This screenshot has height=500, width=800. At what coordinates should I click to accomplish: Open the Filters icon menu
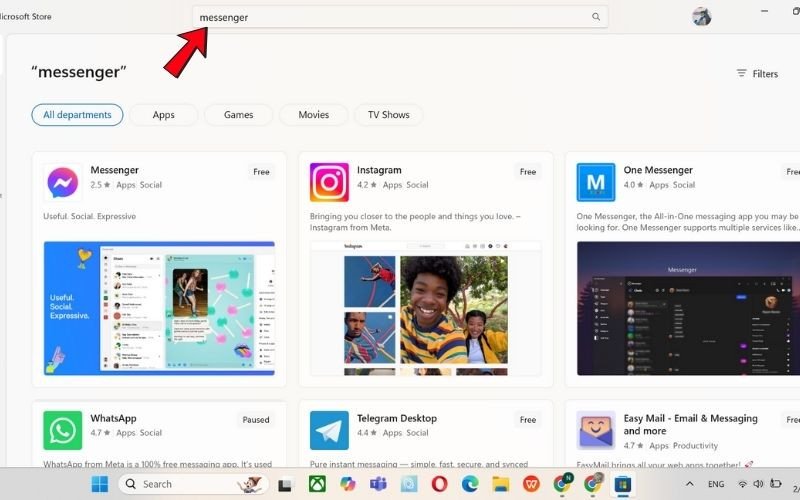pyautogui.click(x=741, y=73)
